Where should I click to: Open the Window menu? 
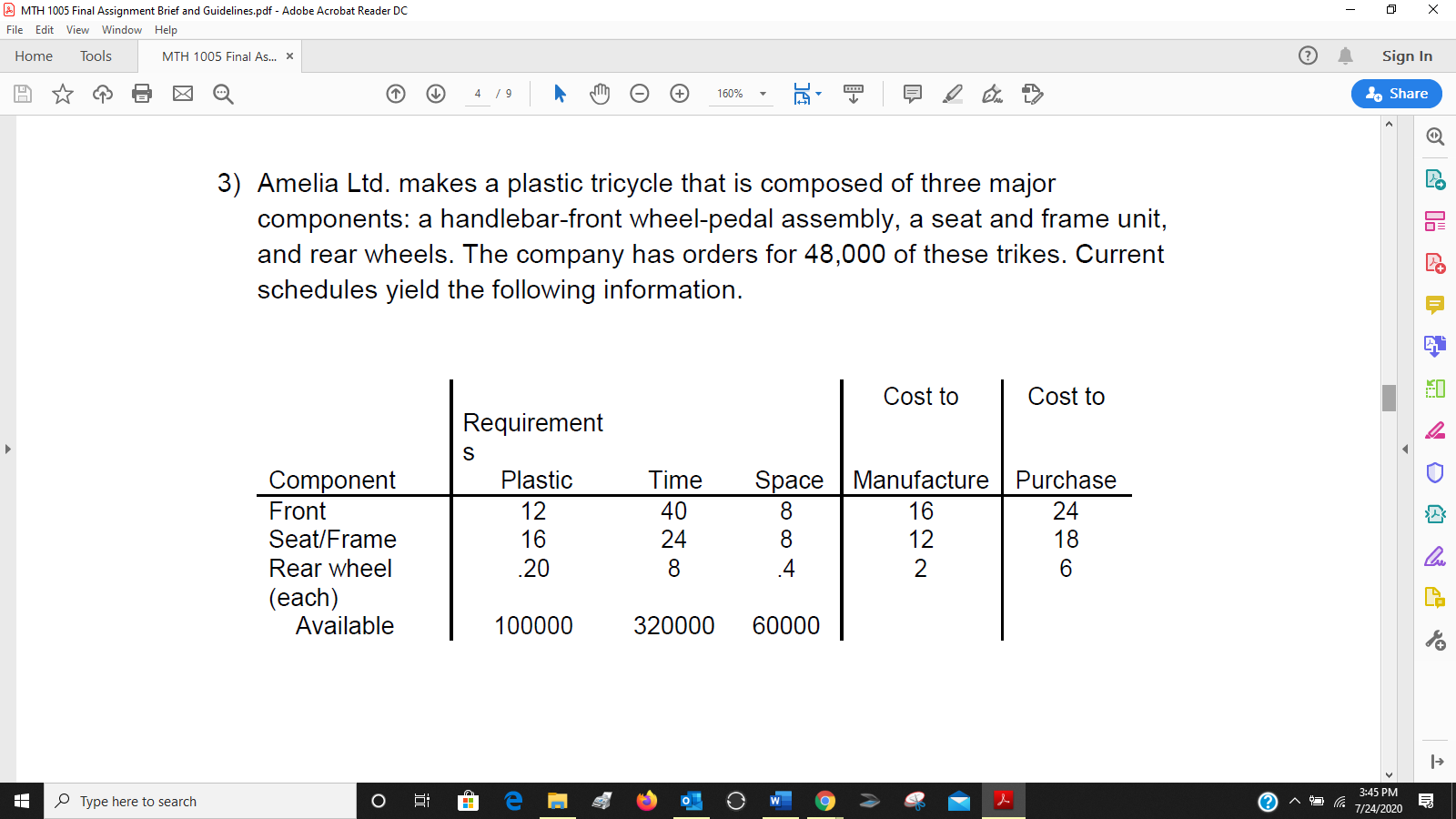122,30
